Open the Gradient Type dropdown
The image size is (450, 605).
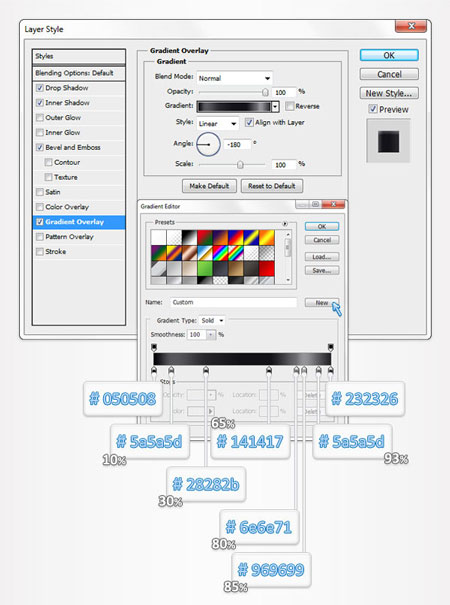click(212, 320)
